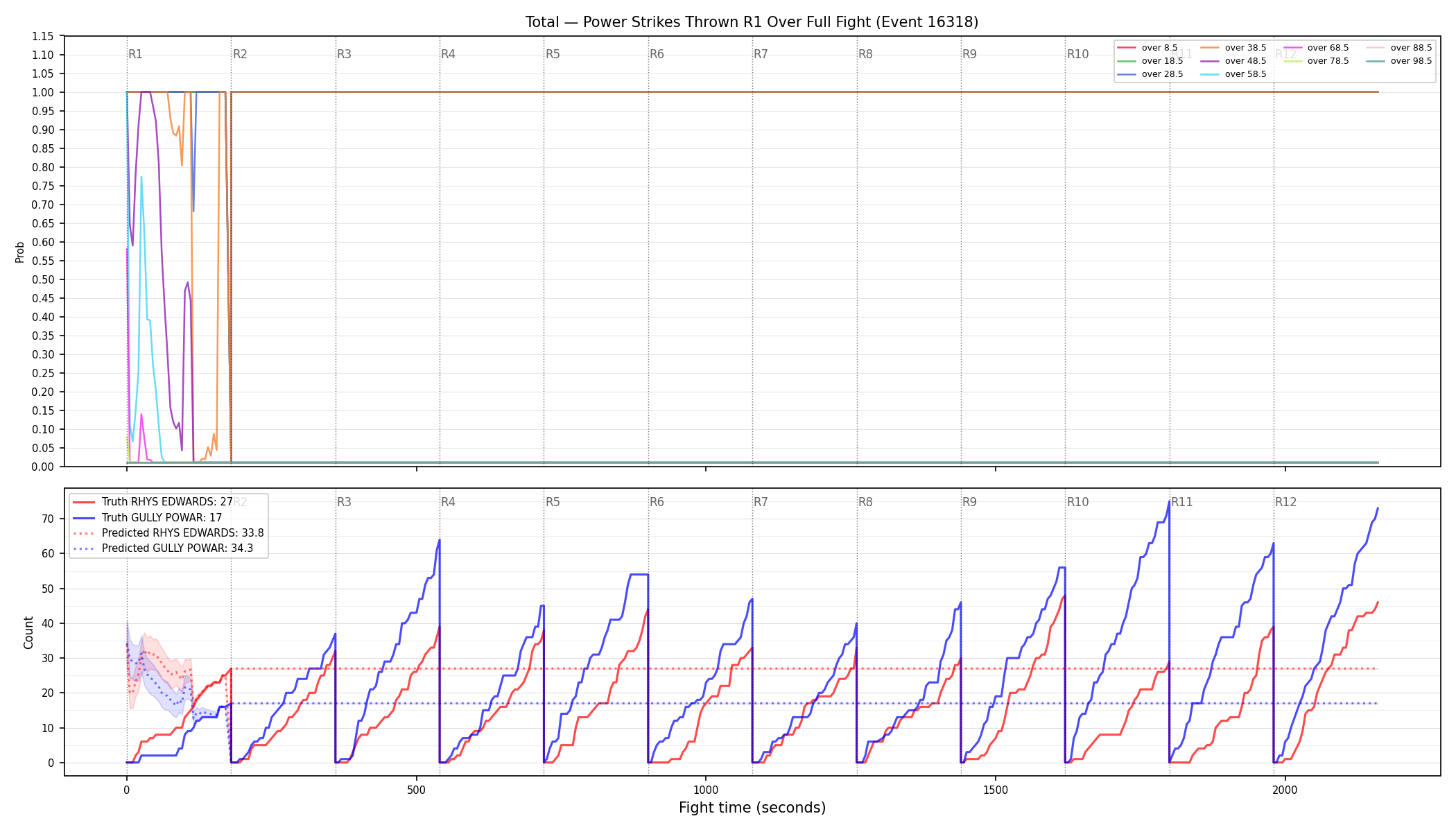Viewport: 1456px width, 832px height.
Task: Click the R7 round marker in top chart
Action: pos(761,54)
